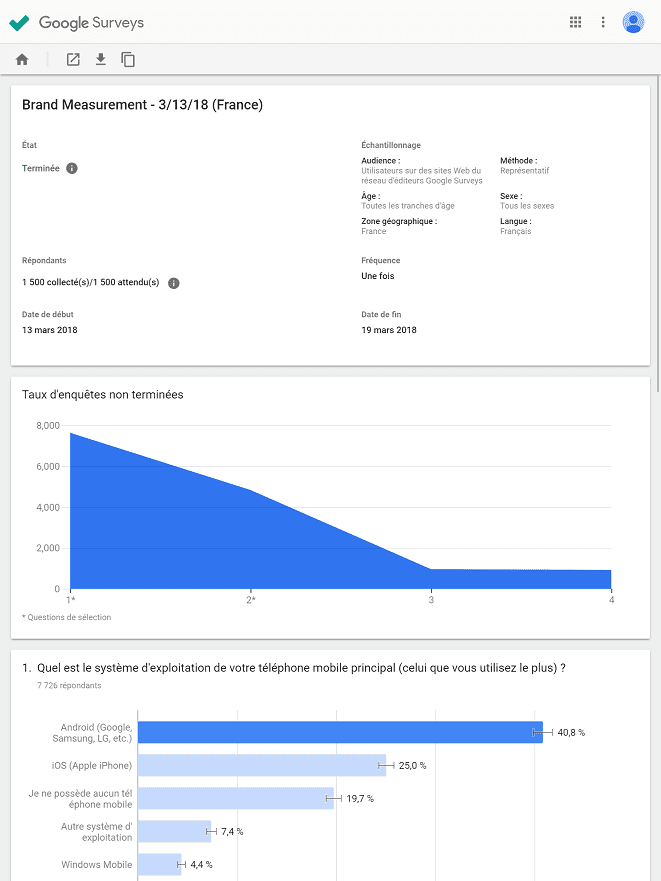The image size is (661, 881).
Task: Click the Représentatif method value
Action: coord(524,171)
